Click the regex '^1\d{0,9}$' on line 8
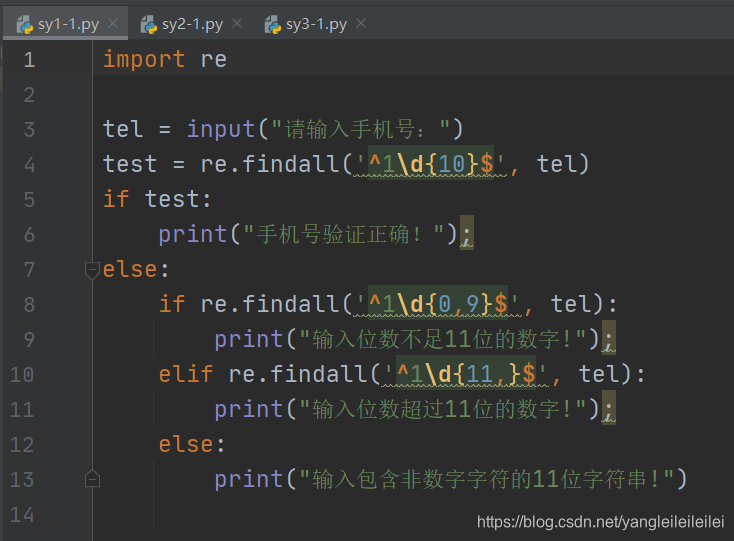Screen dimensions: 734x541 pyautogui.click(x=438, y=304)
